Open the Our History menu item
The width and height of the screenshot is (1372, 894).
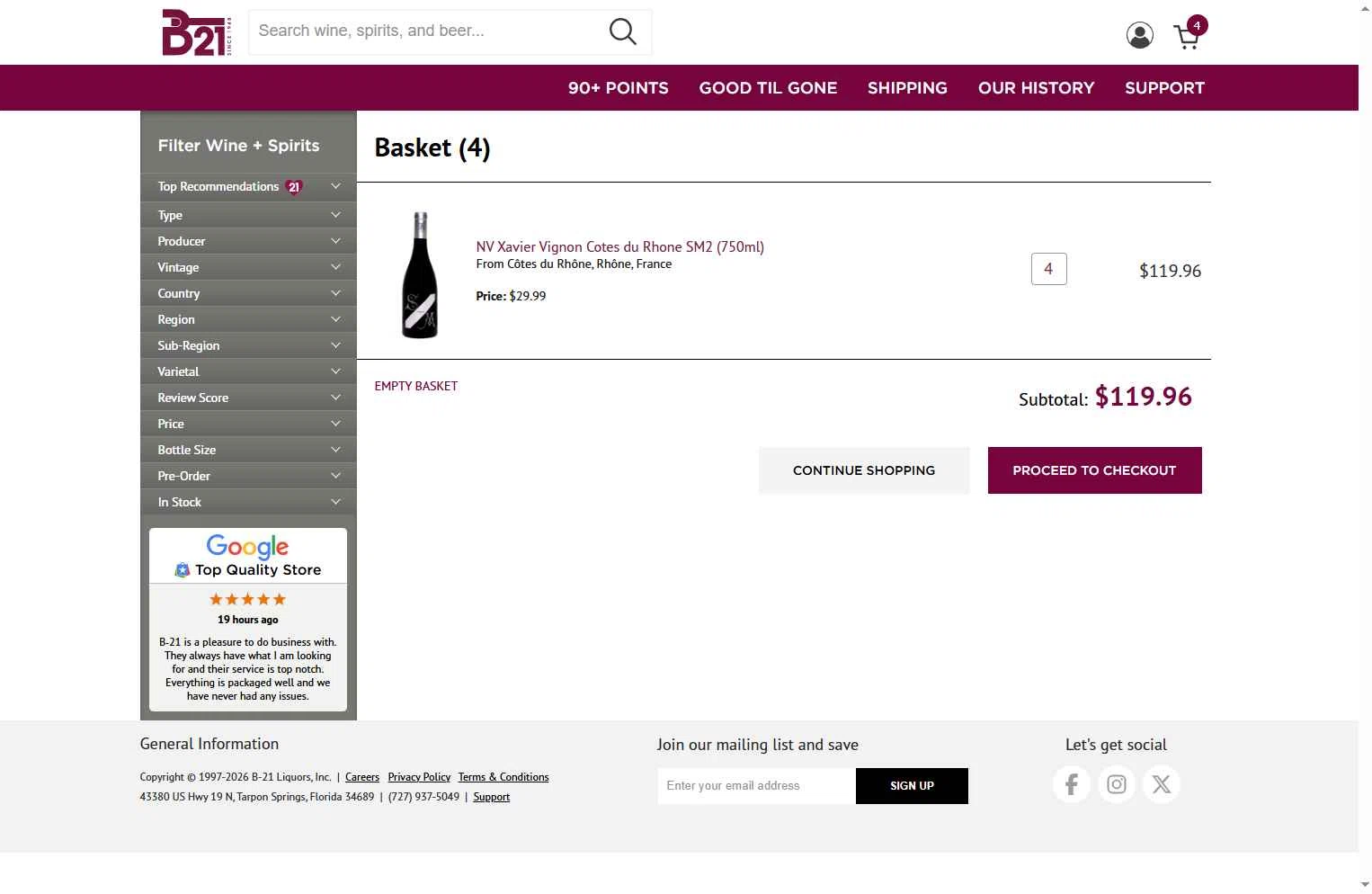tap(1036, 88)
